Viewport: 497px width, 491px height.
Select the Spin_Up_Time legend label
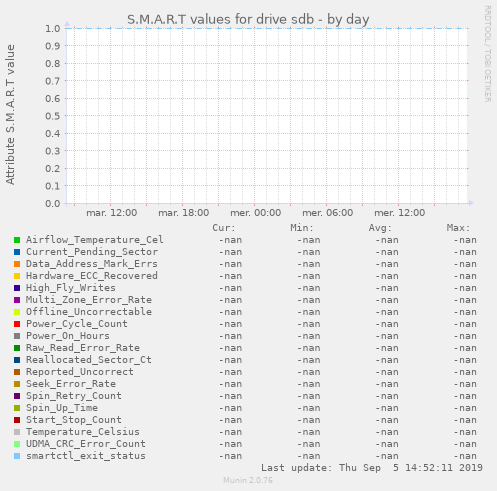(x=62, y=408)
